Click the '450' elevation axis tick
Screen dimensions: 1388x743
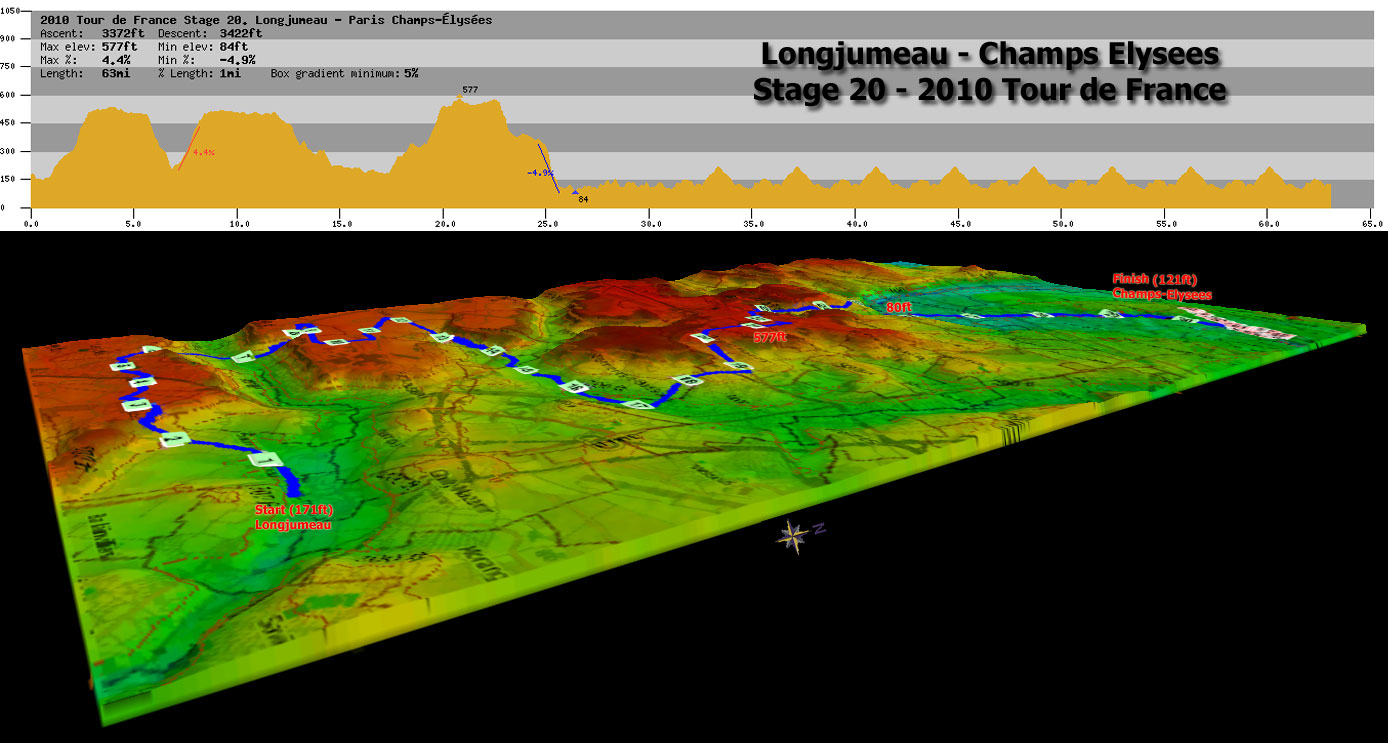click(10, 123)
